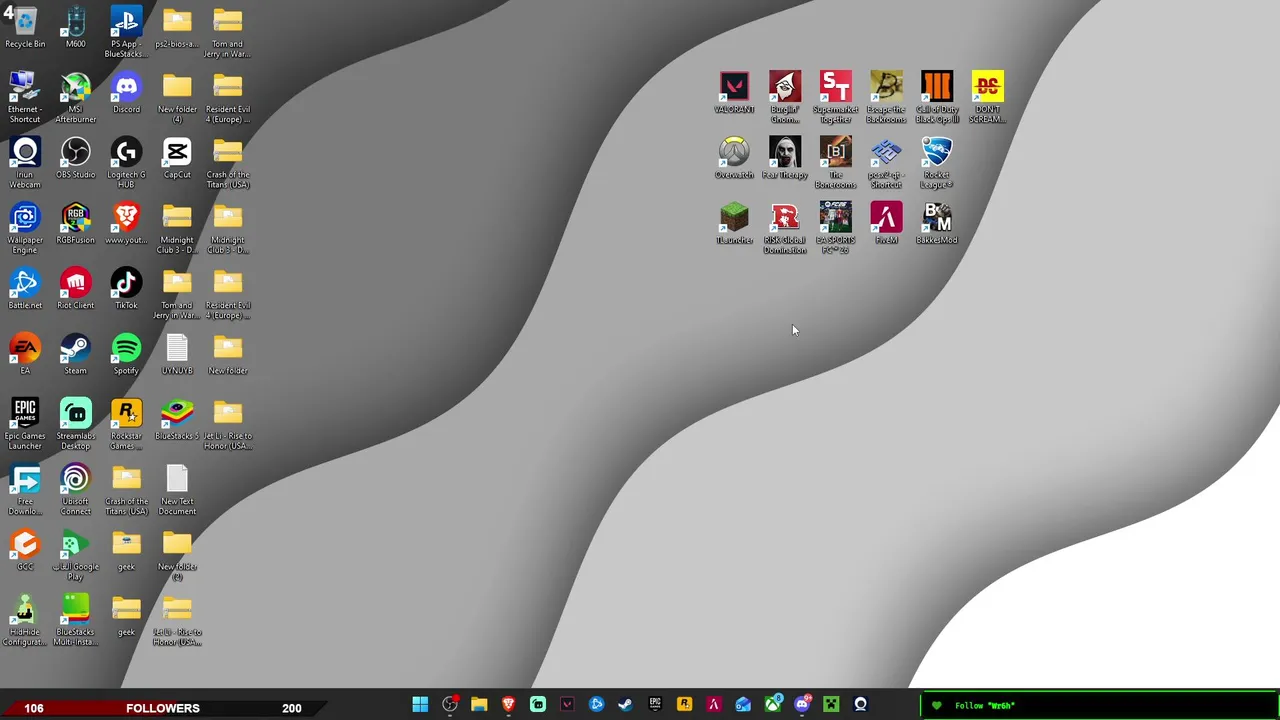Open BlueStacks Multi-Instance shortcut

point(75,620)
